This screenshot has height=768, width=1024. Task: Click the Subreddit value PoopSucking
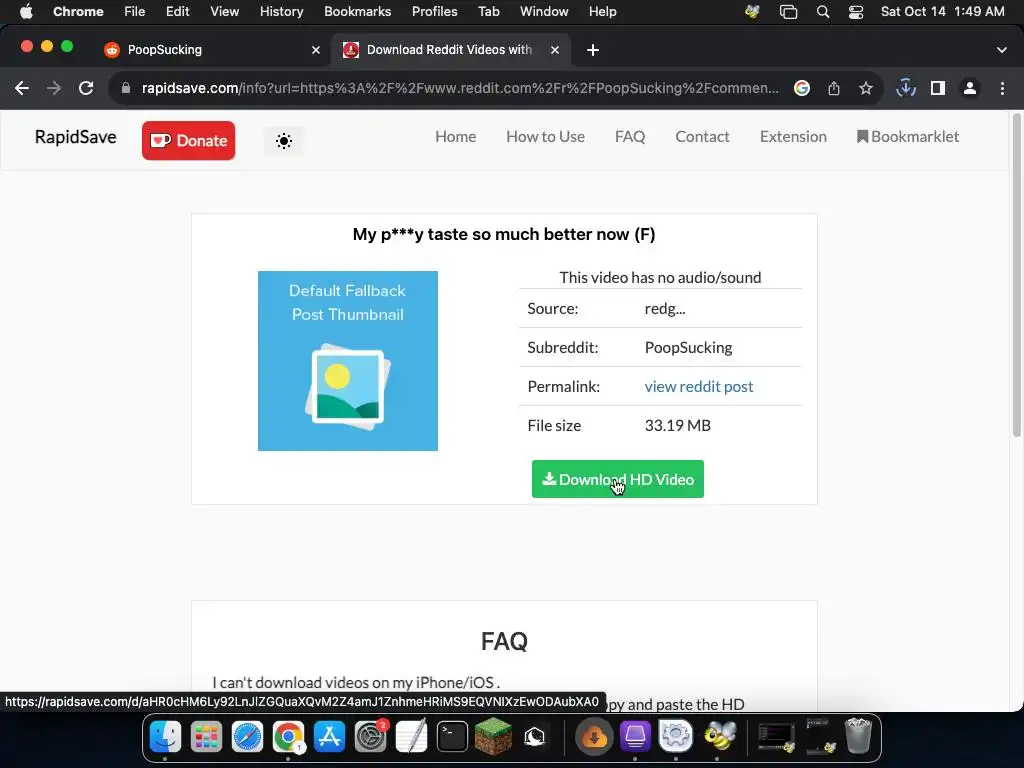pyautogui.click(x=688, y=347)
